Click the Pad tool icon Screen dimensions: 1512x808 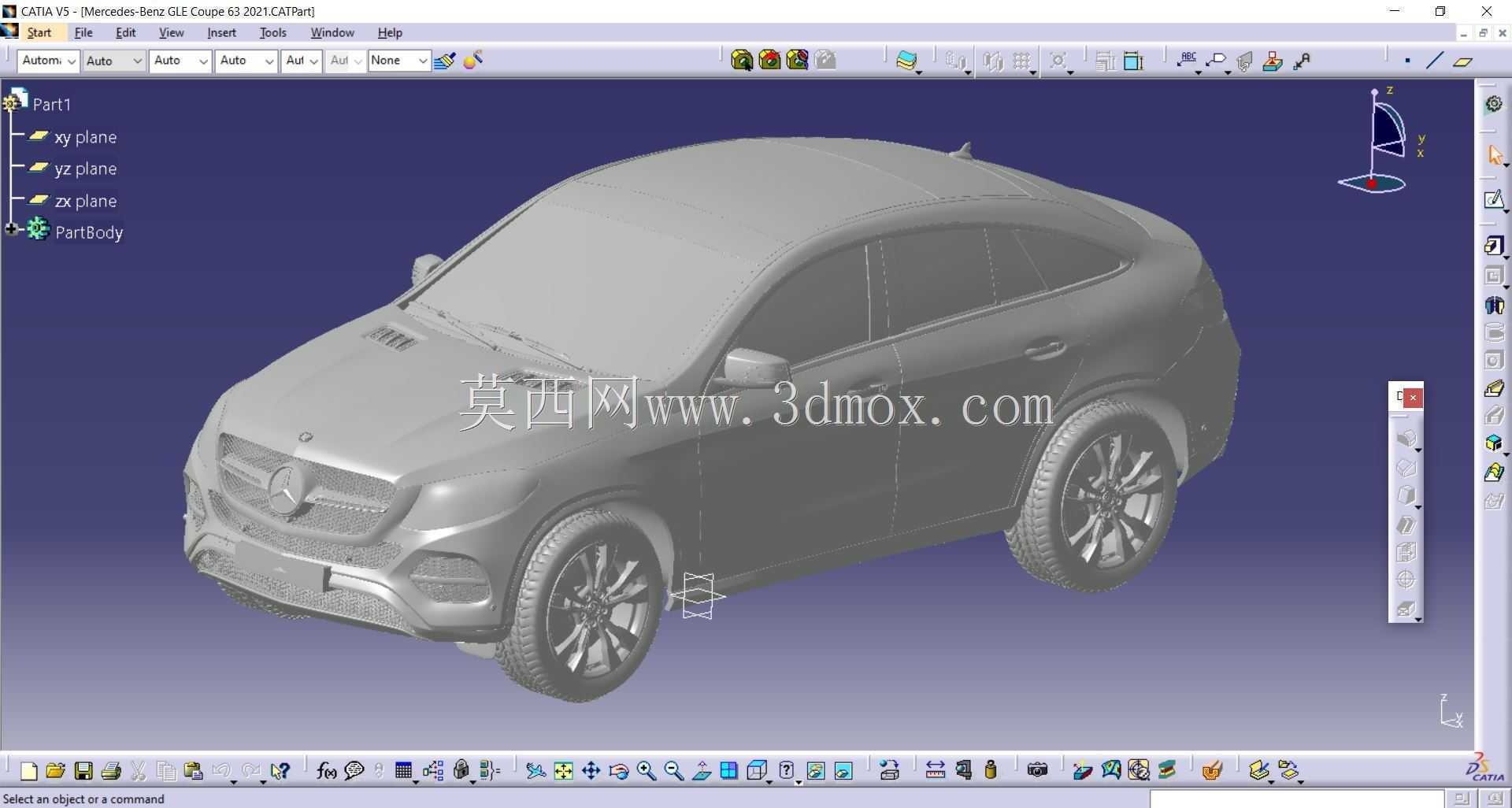pyautogui.click(x=1494, y=246)
